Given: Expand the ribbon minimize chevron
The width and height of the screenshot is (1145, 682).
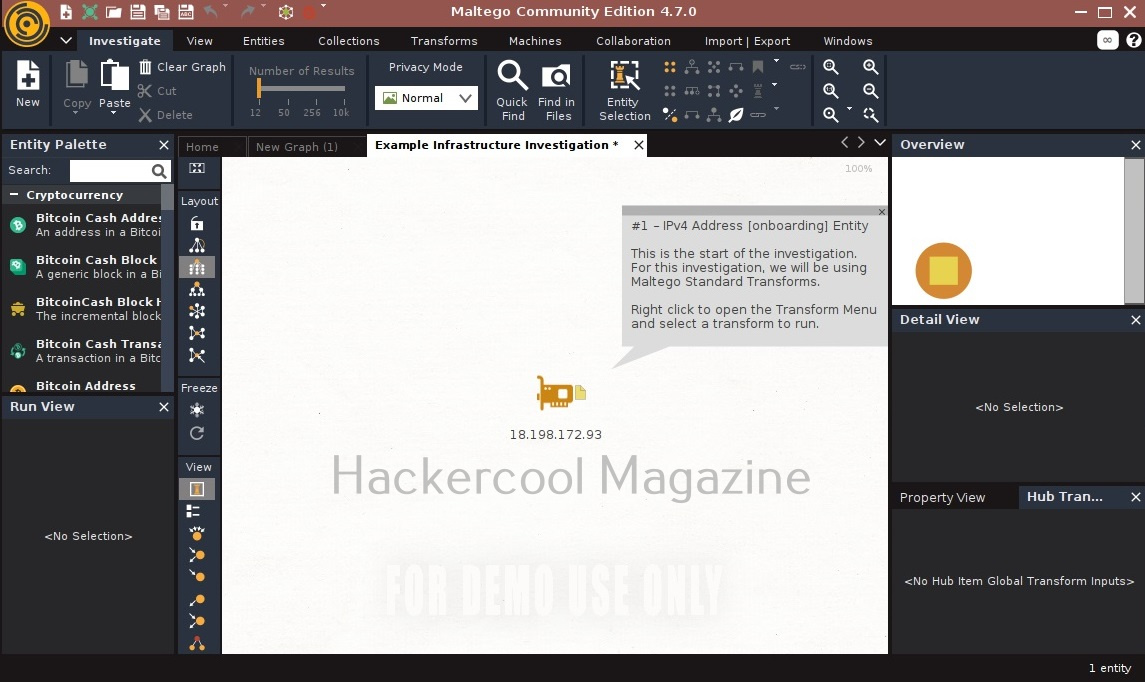Looking at the screenshot, I should click(x=66, y=40).
